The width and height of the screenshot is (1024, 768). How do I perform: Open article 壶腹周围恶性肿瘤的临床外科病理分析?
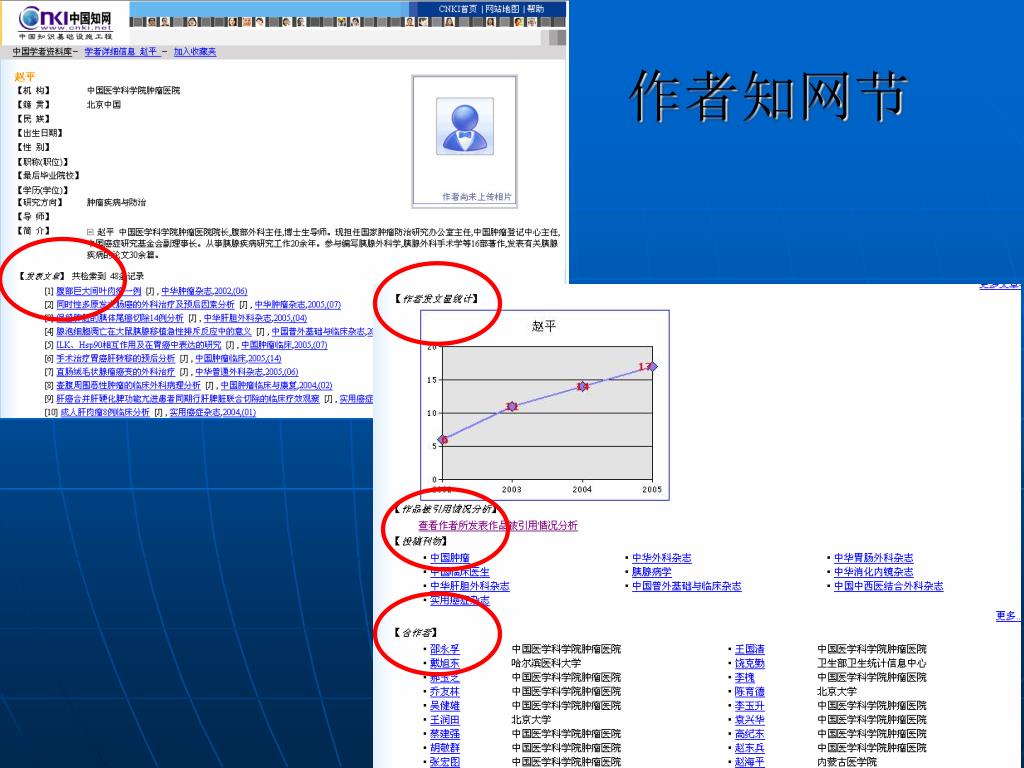click(128, 385)
